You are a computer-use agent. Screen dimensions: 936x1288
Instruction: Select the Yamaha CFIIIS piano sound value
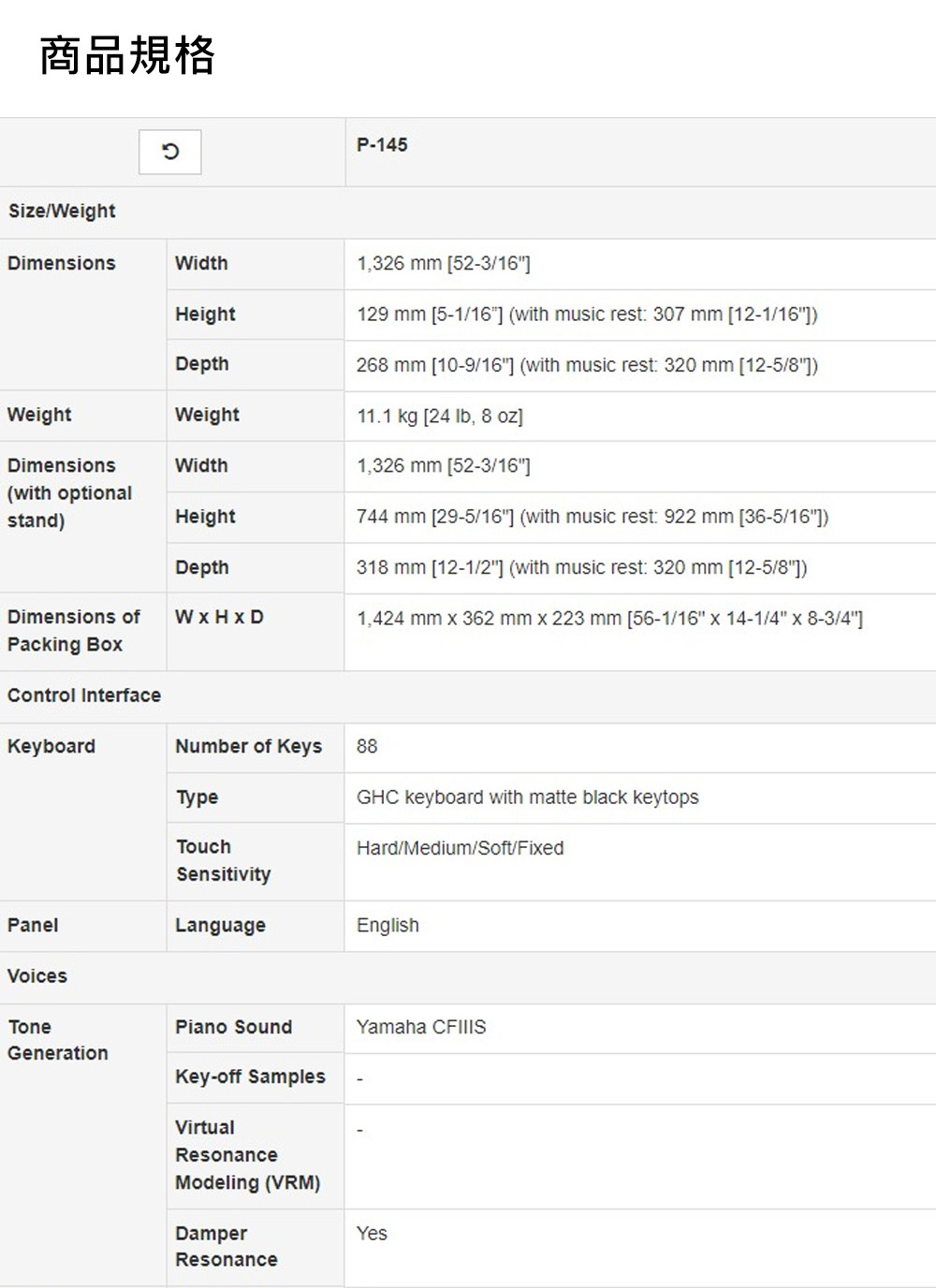[x=421, y=1027]
